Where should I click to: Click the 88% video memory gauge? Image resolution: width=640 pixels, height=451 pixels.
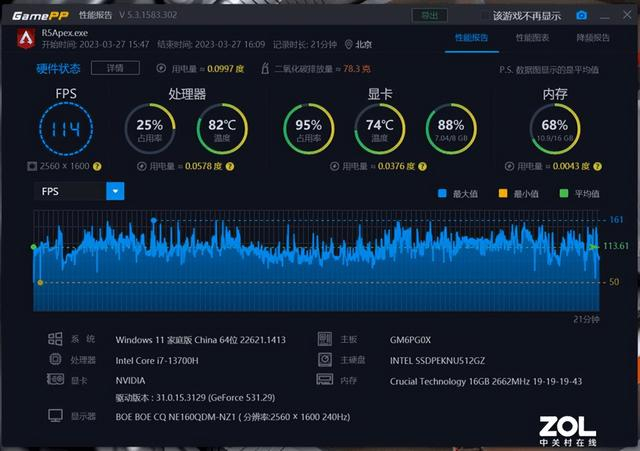pyautogui.click(x=451, y=129)
